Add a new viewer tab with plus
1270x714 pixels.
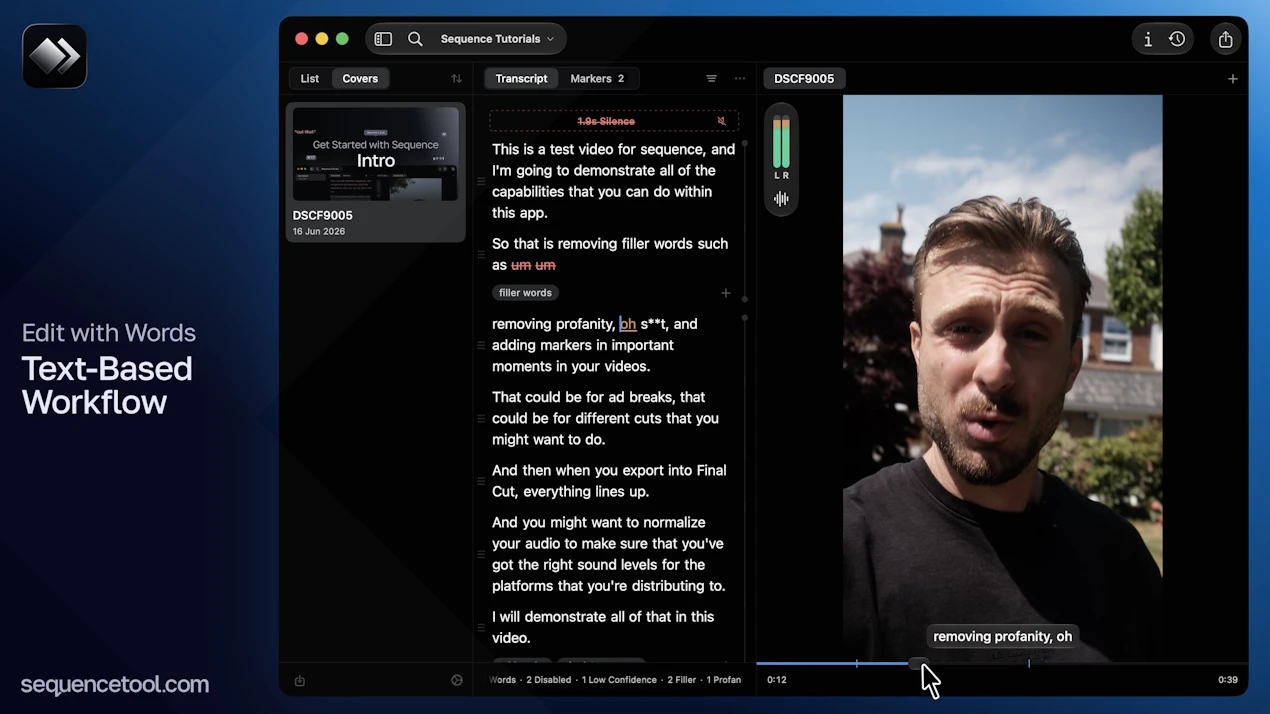[x=1233, y=79]
